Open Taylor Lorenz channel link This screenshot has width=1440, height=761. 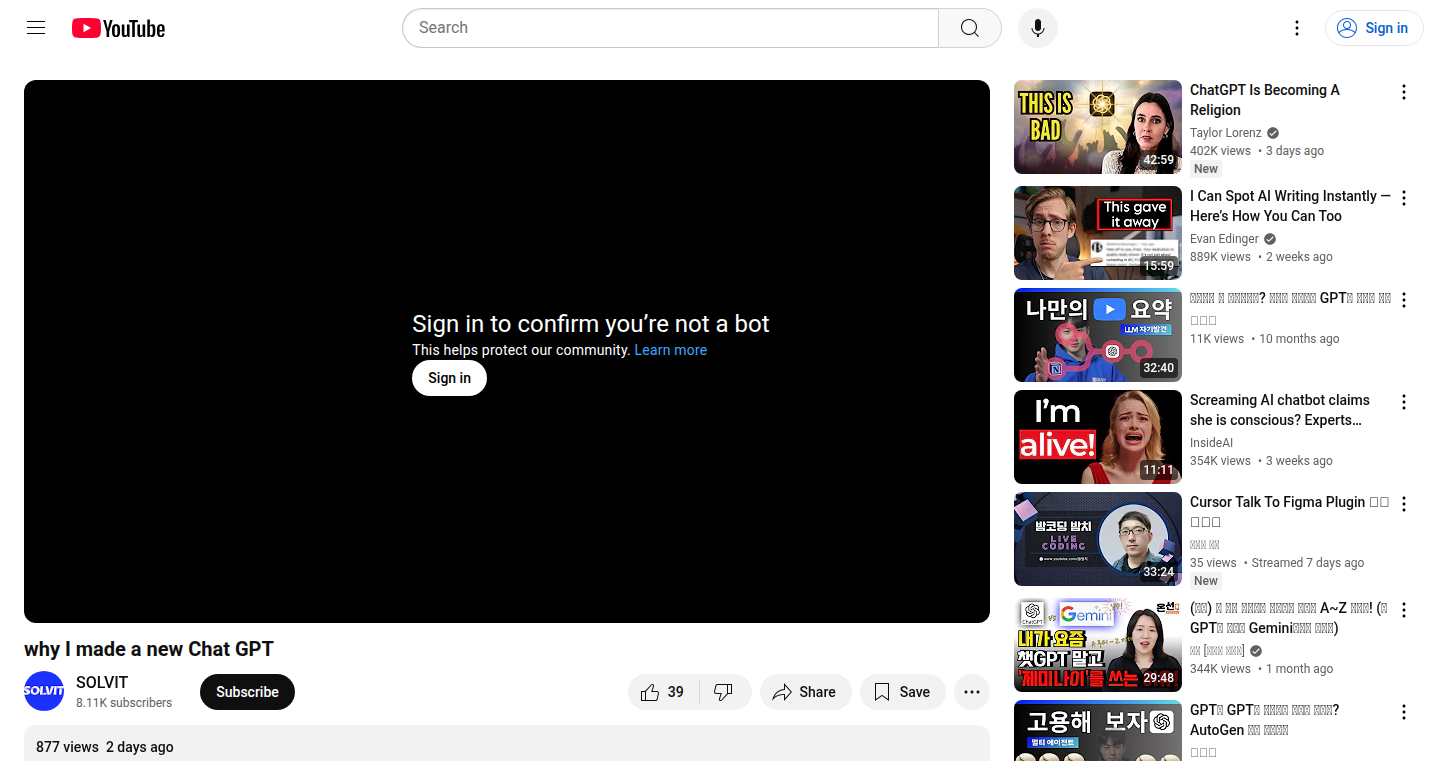[x=1226, y=133]
